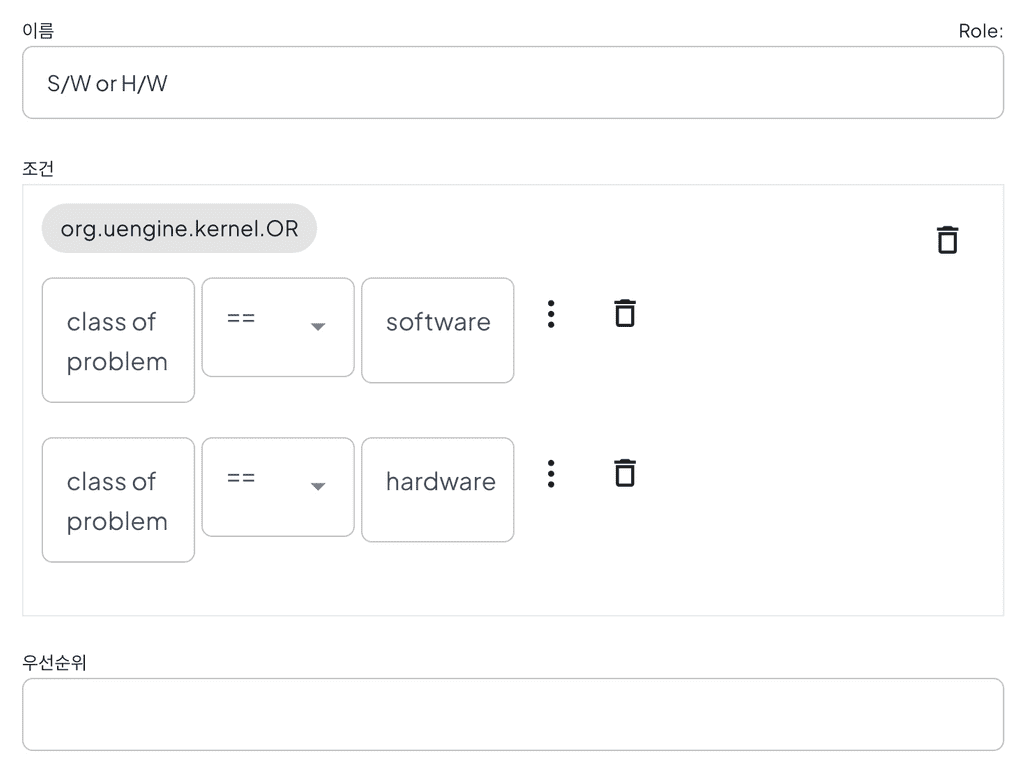Click the empty 우선순위 priority input

coord(512,713)
